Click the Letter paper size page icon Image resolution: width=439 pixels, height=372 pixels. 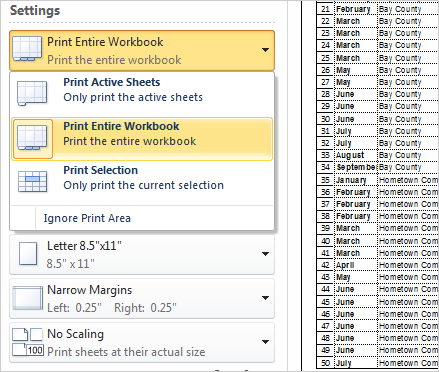28,254
